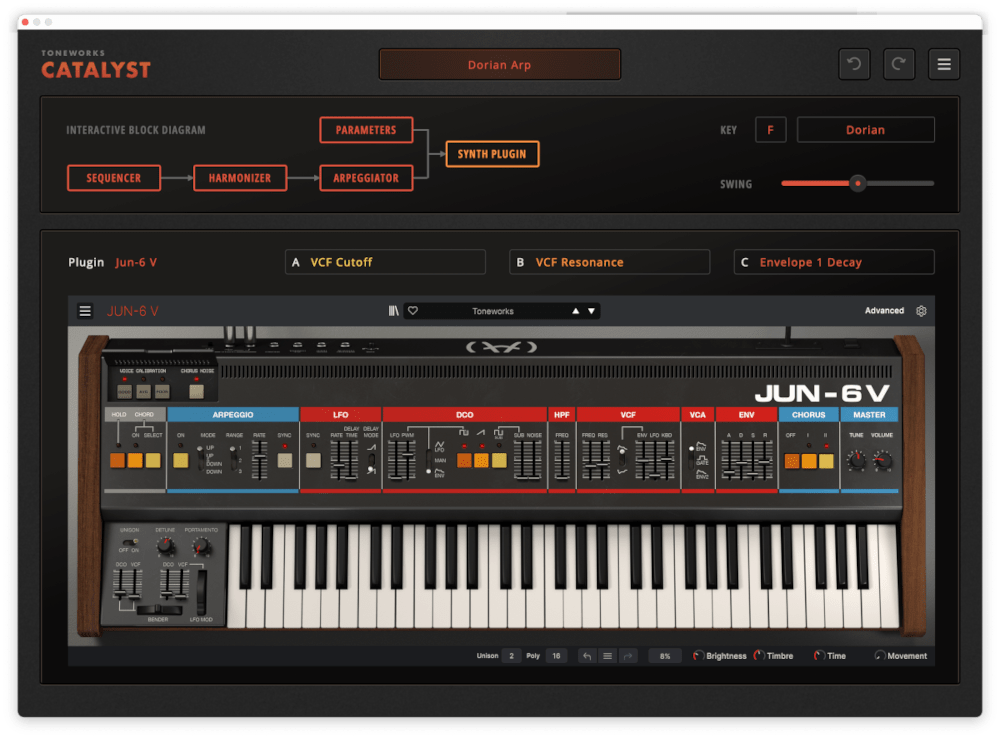Open the Dorian scale selector
Viewport: 1000px width, 738px height.
point(865,129)
